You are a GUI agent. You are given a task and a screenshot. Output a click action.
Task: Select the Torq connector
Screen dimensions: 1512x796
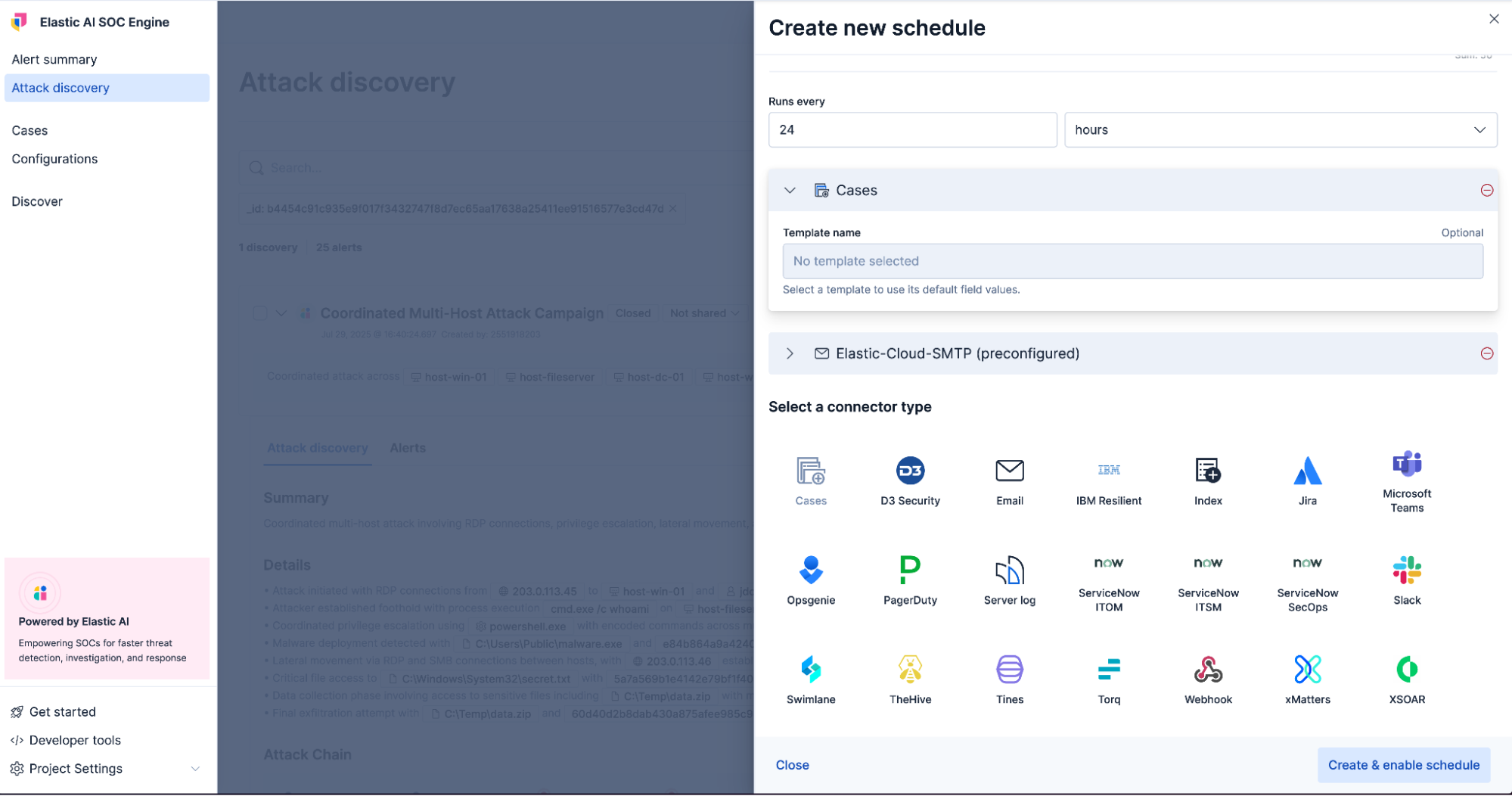1109,679
